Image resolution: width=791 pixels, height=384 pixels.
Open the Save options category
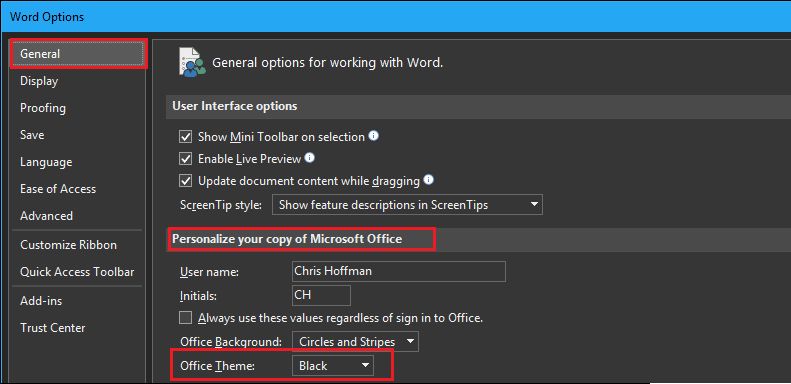tap(32, 135)
